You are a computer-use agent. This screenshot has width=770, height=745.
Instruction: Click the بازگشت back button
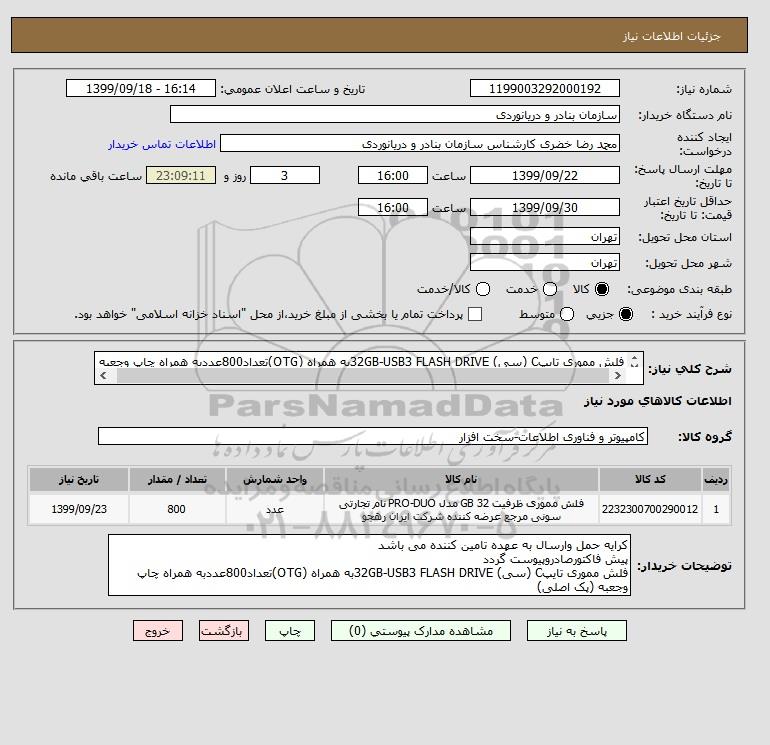[224, 631]
